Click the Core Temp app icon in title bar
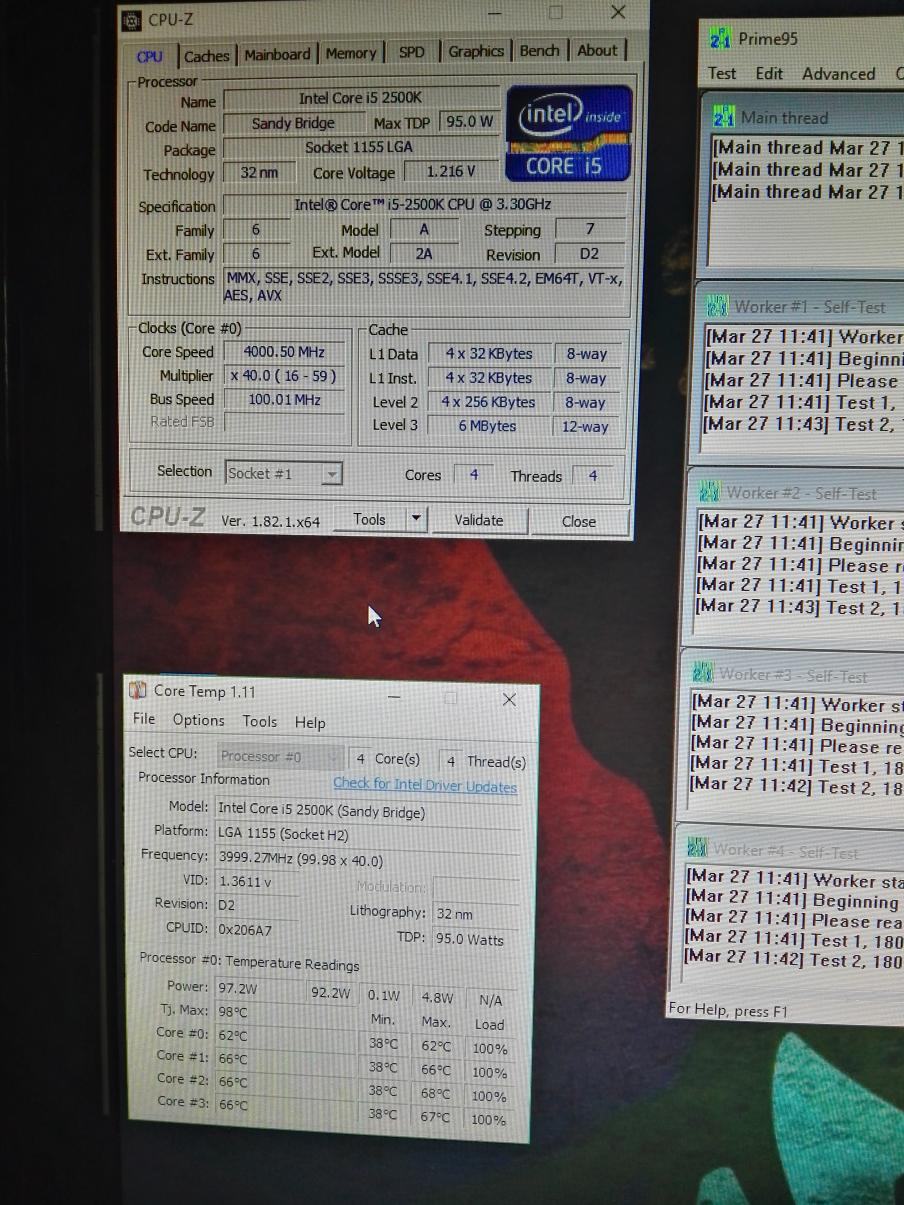This screenshot has height=1205, width=904. point(139,690)
